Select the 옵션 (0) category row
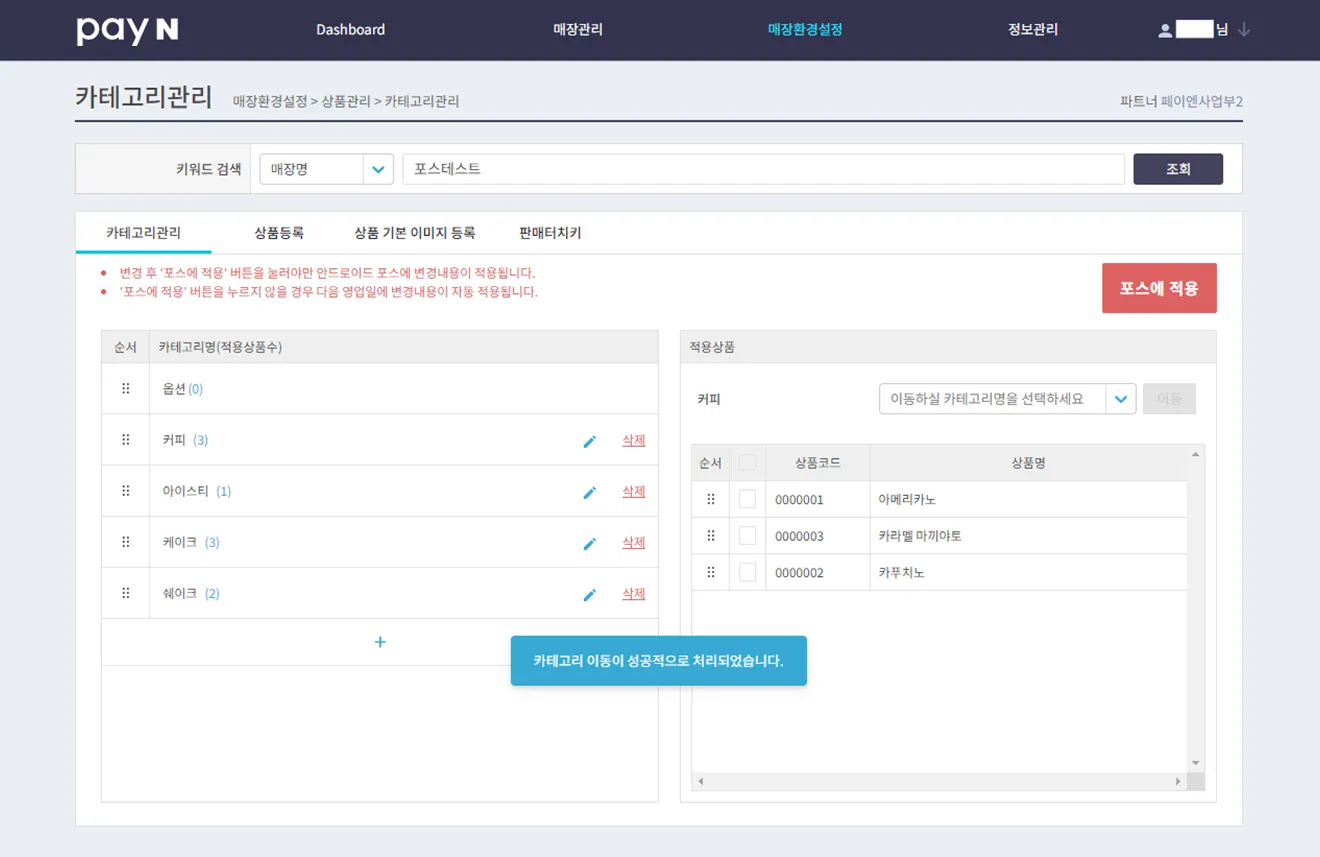 380,388
